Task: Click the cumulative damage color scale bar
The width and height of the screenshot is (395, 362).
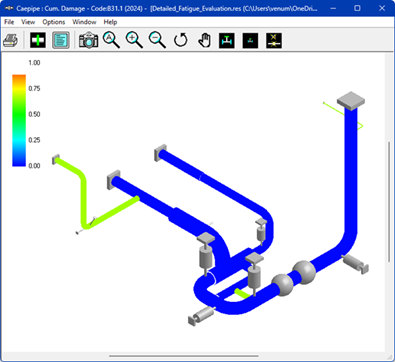Action: [x=19, y=120]
